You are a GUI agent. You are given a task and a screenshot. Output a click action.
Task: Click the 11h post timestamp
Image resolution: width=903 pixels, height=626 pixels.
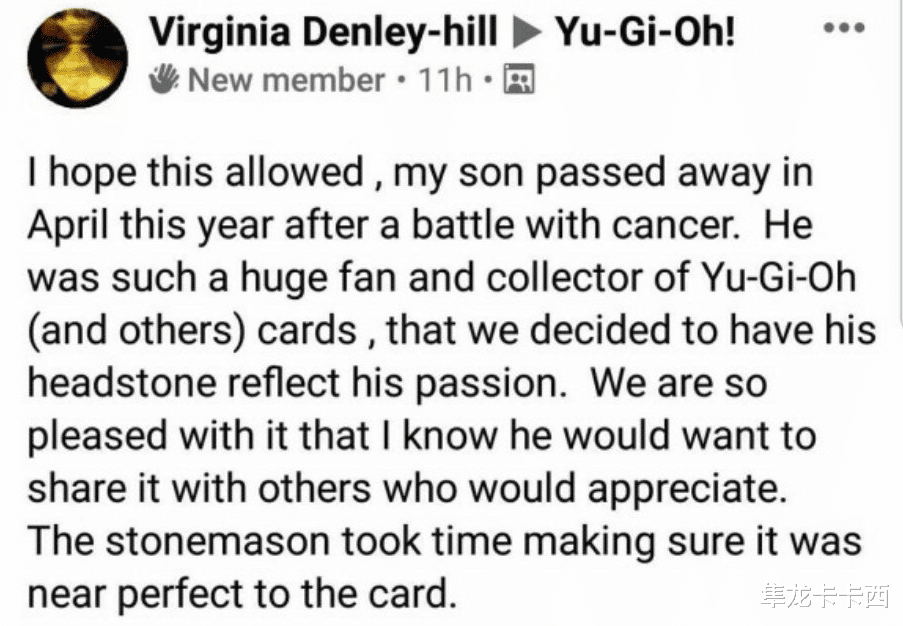pos(445,80)
